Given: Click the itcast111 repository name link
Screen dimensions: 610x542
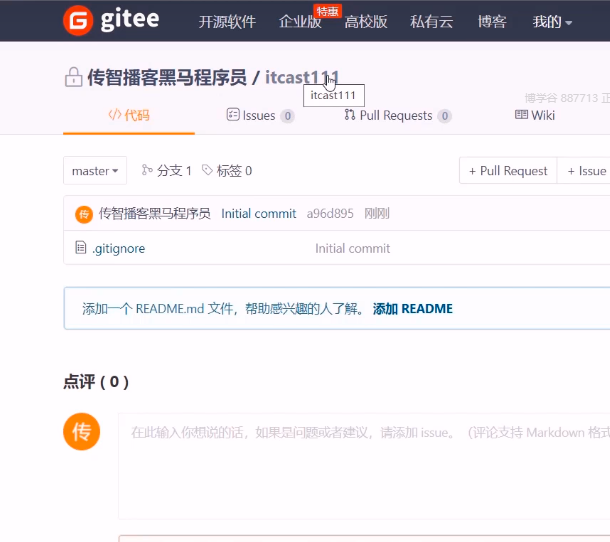Looking at the screenshot, I should (x=302, y=77).
